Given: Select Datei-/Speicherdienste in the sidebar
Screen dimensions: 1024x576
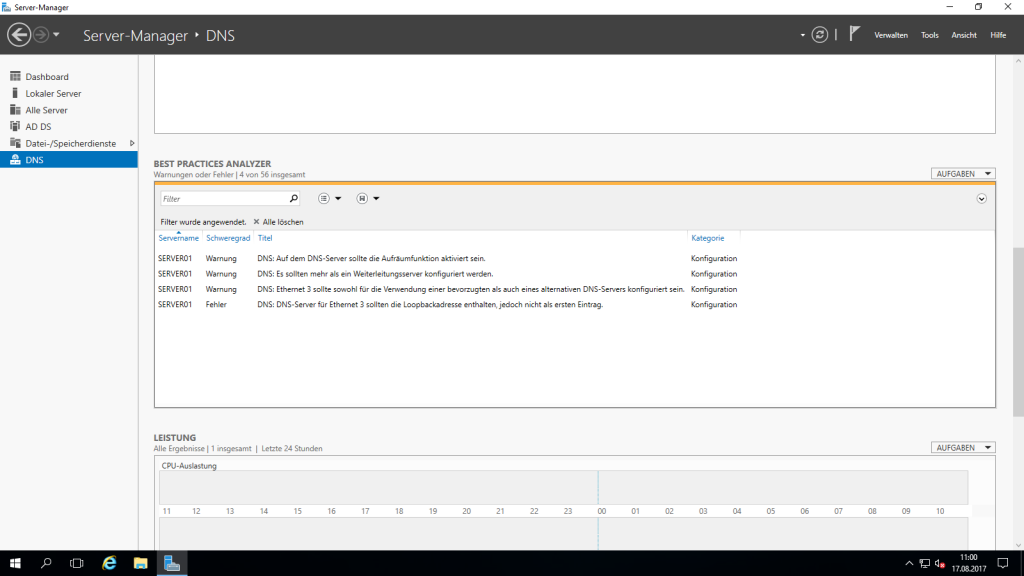Looking at the screenshot, I should coord(69,143).
